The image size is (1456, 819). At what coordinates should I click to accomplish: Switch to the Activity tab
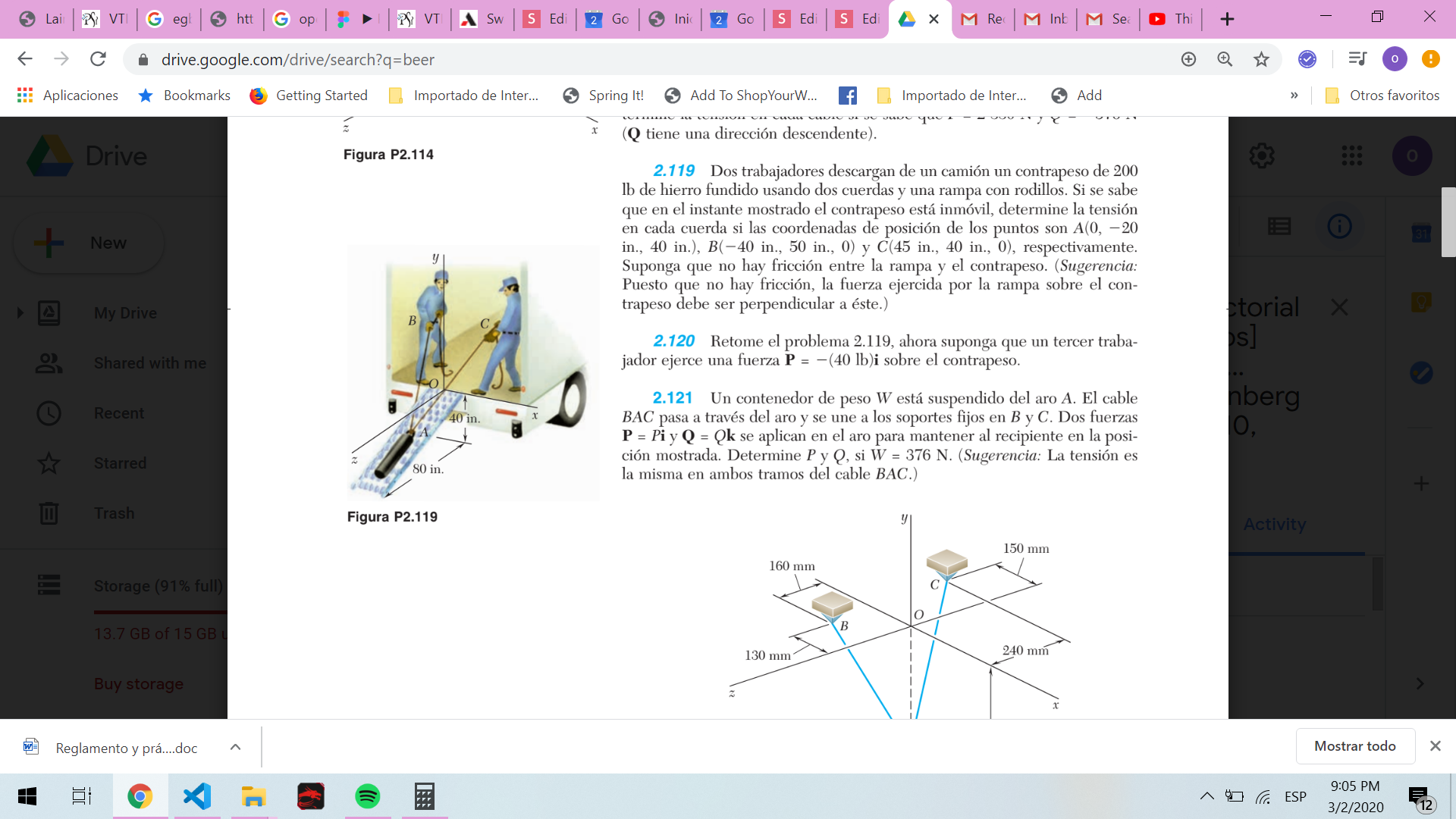(1274, 524)
